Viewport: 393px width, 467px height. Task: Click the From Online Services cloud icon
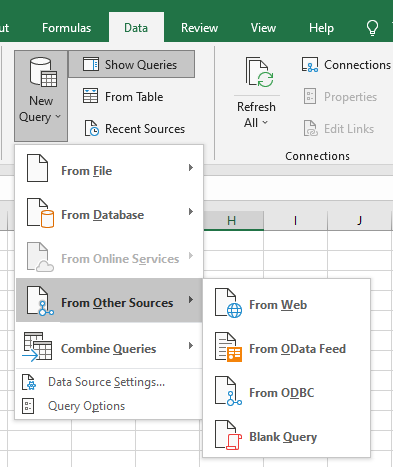(40, 257)
